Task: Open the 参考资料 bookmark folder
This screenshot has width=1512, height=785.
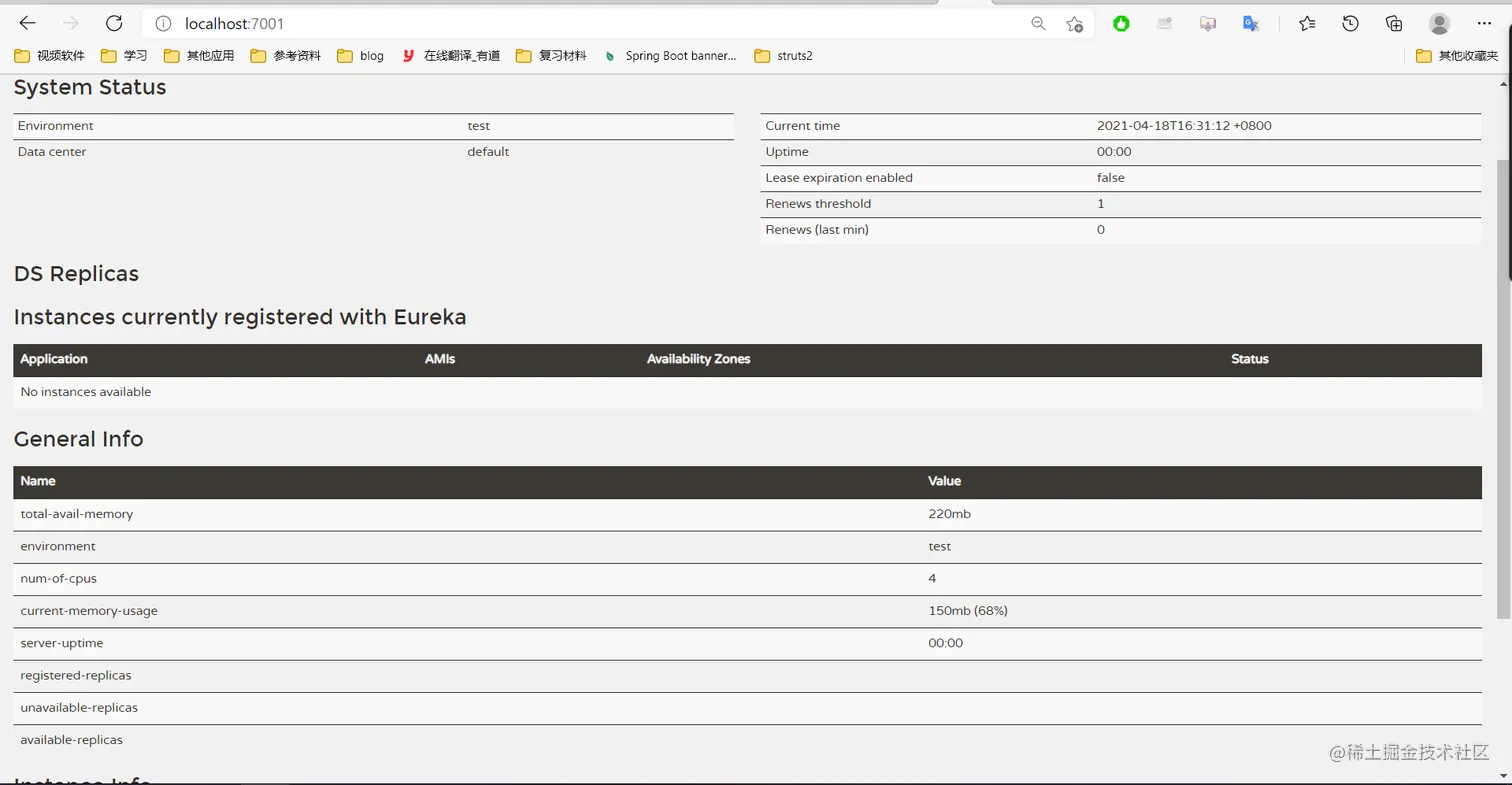Action: [285, 56]
